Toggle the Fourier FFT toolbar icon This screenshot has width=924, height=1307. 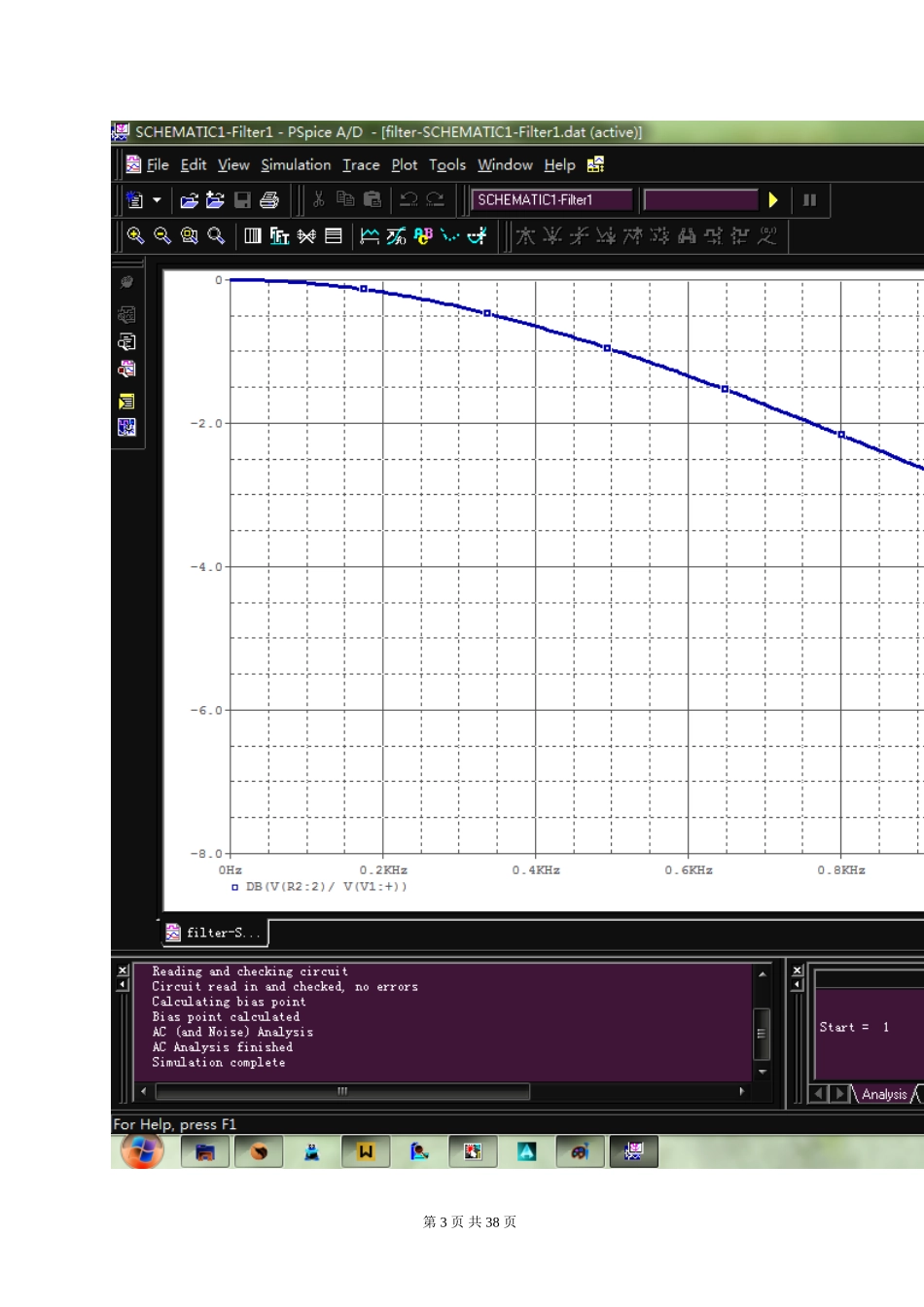279,235
